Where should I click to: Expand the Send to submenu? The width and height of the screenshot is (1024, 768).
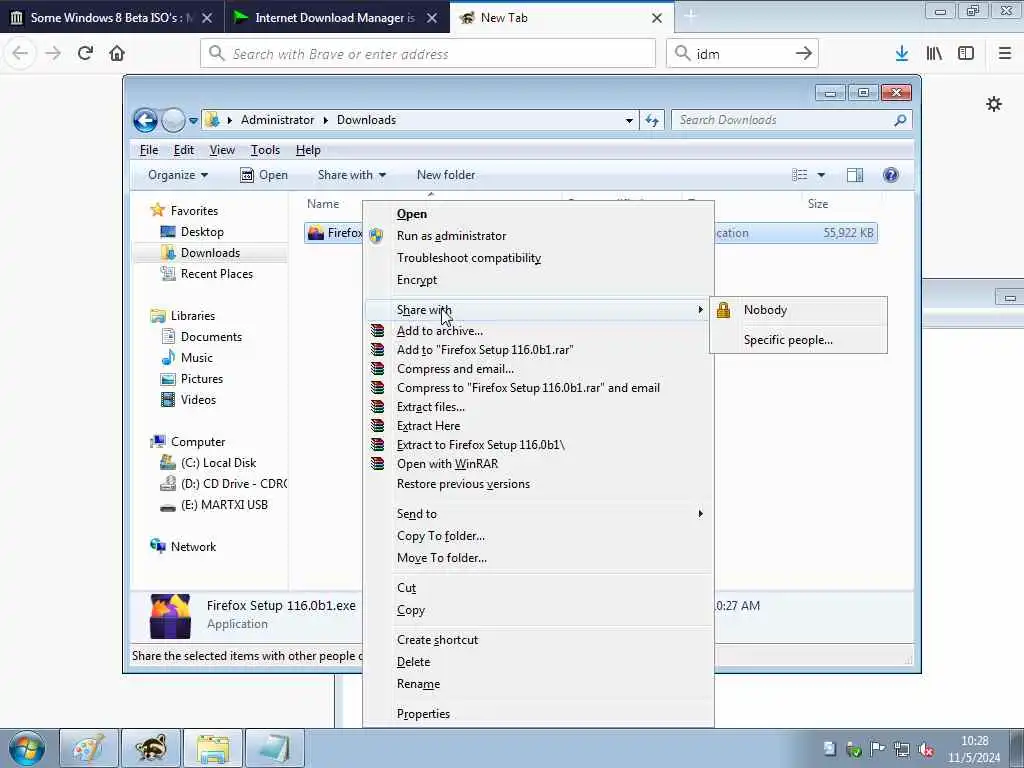click(700, 514)
